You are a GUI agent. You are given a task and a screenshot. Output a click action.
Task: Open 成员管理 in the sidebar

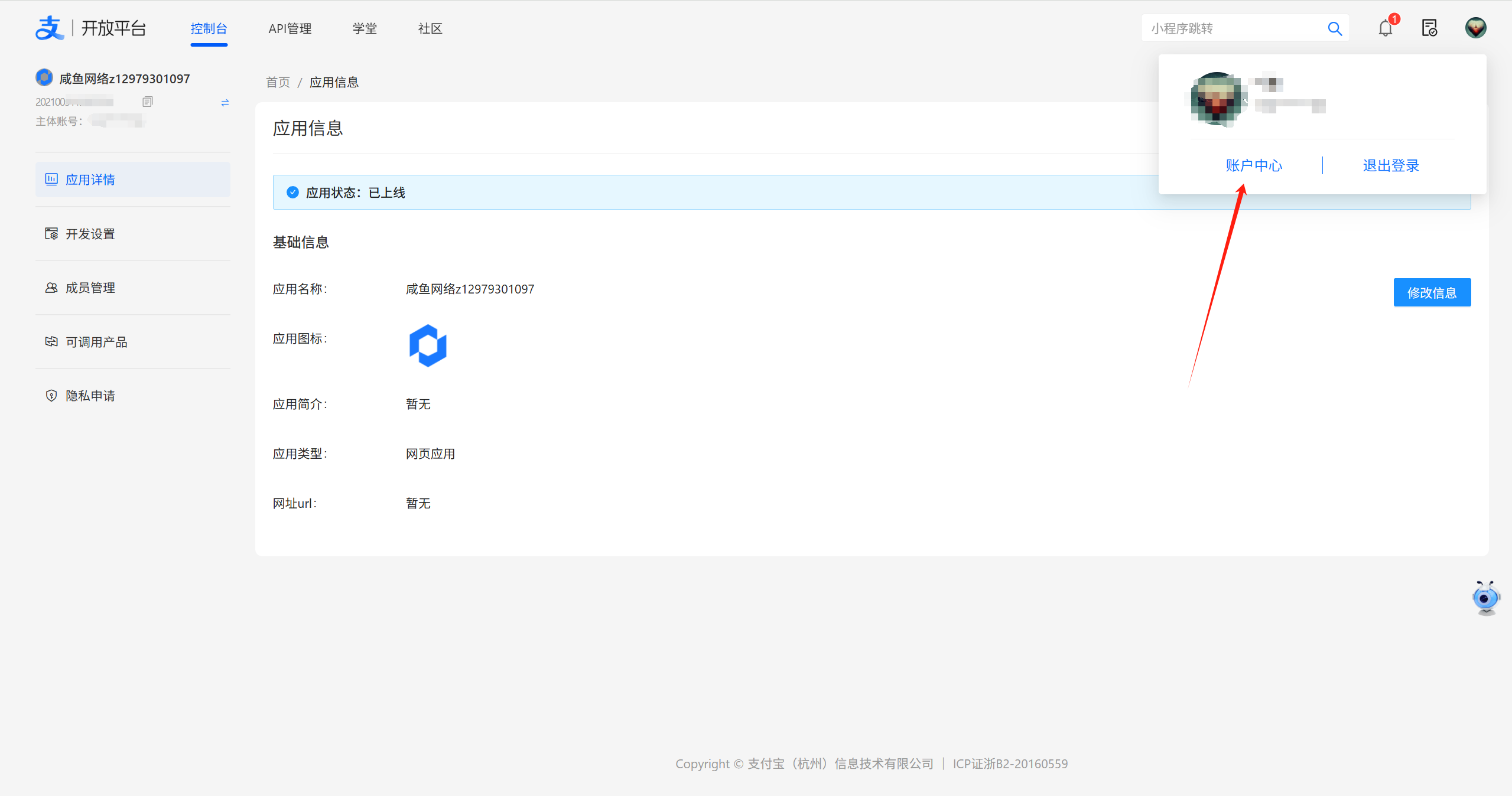[x=133, y=288]
